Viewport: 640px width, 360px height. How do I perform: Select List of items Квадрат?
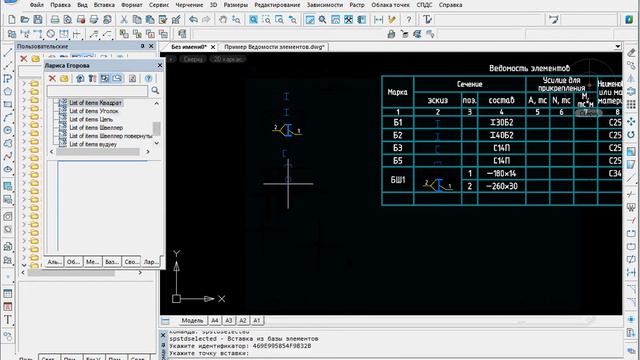tap(96, 103)
